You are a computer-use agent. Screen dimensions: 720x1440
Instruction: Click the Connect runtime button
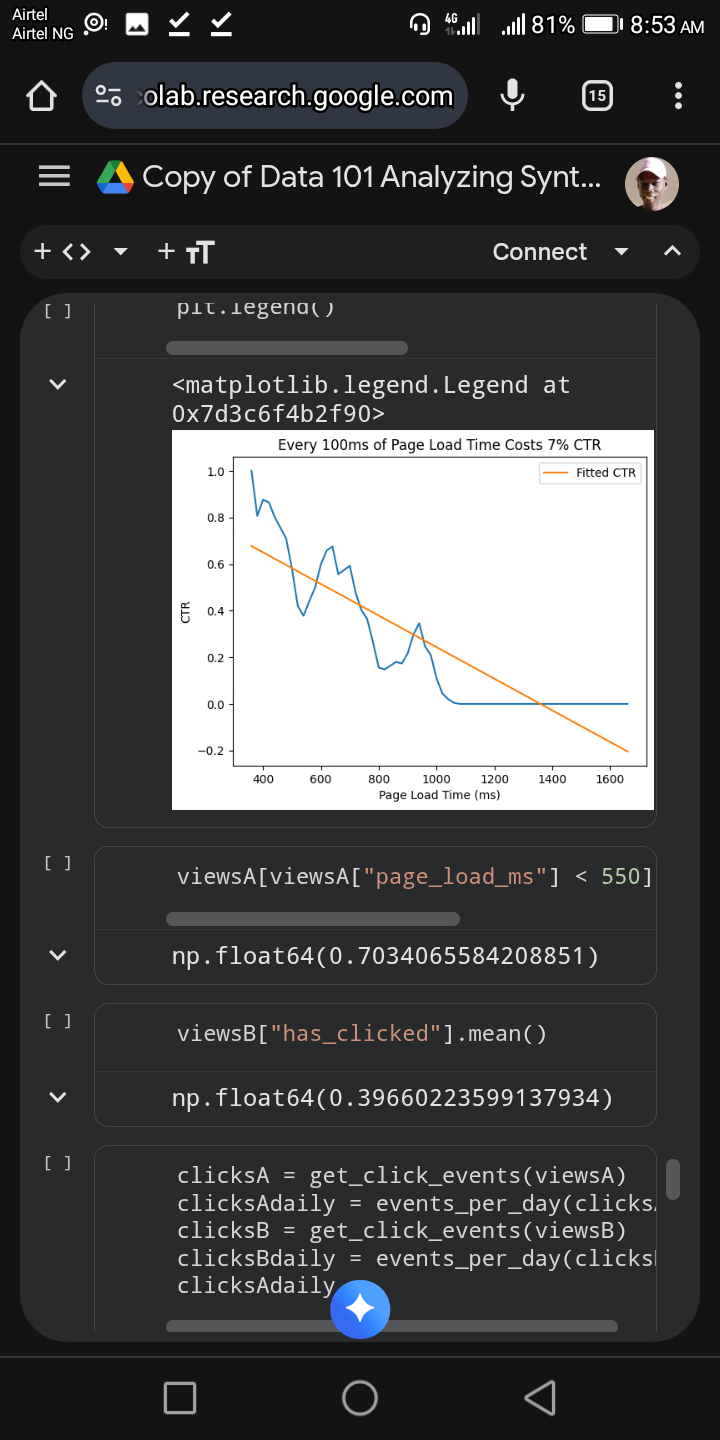[x=540, y=252]
